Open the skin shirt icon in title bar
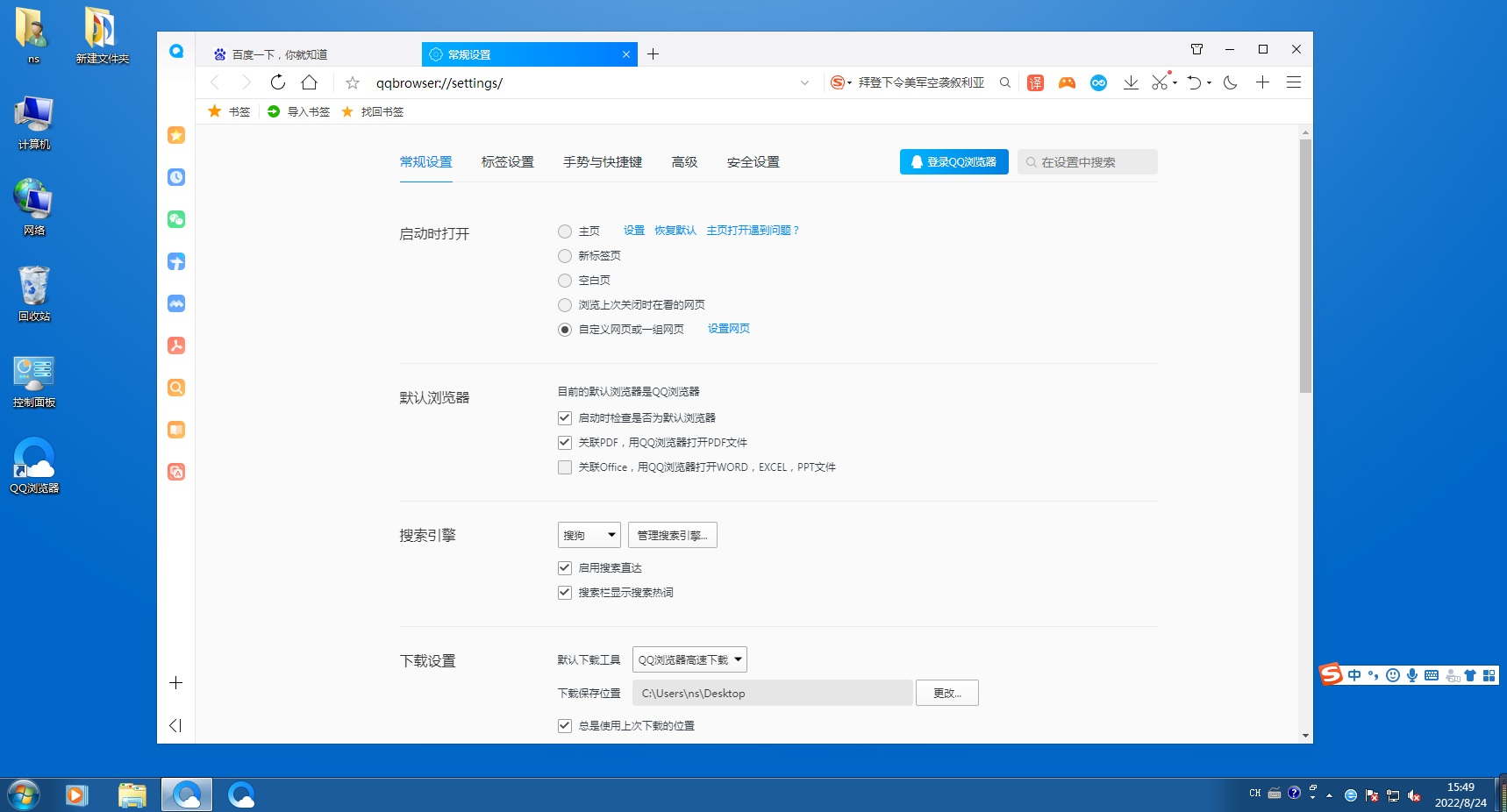The image size is (1507, 812). [x=1196, y=49]
